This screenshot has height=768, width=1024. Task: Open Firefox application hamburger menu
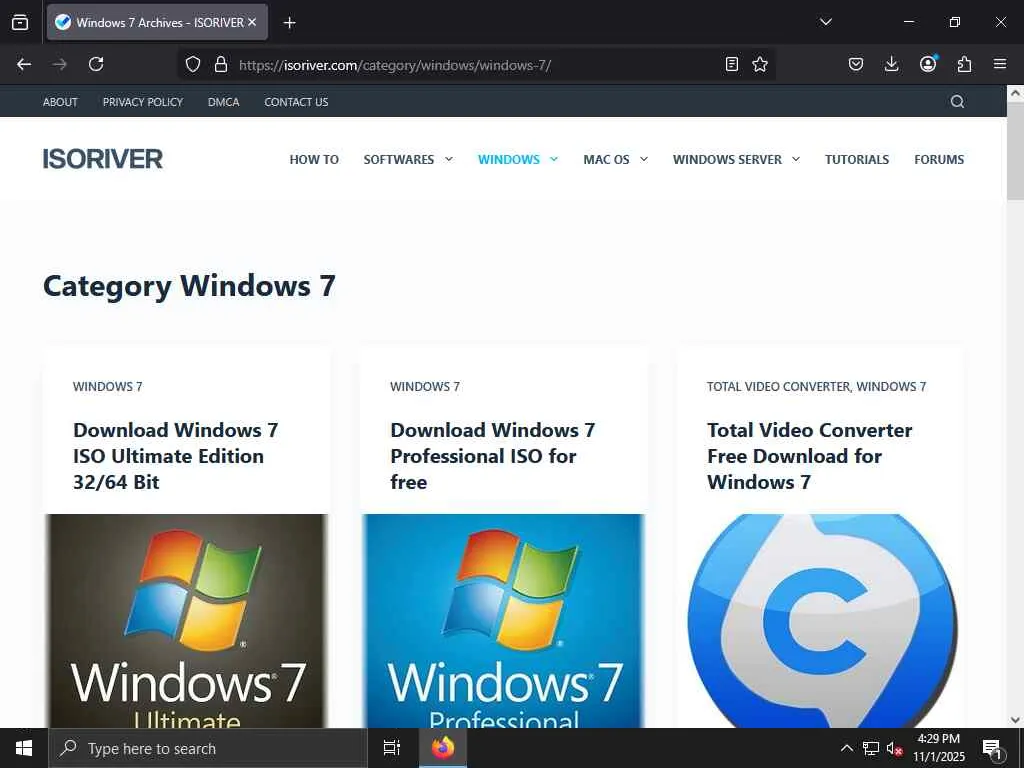(x=1000, y=64)
